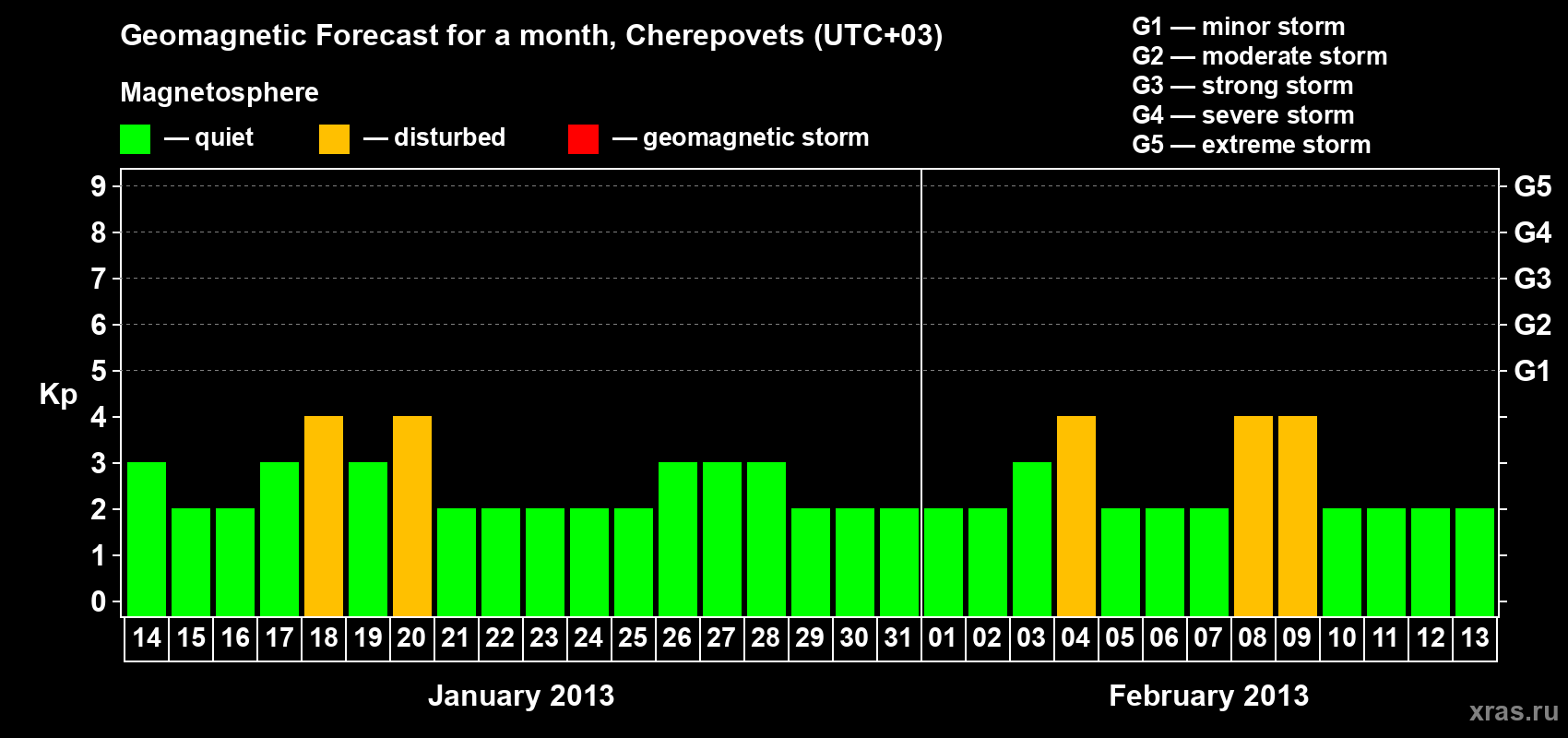This screenshot has width=1568, height=738.
Task: Click the 'Kp' axis title
Action: [58, 395]
